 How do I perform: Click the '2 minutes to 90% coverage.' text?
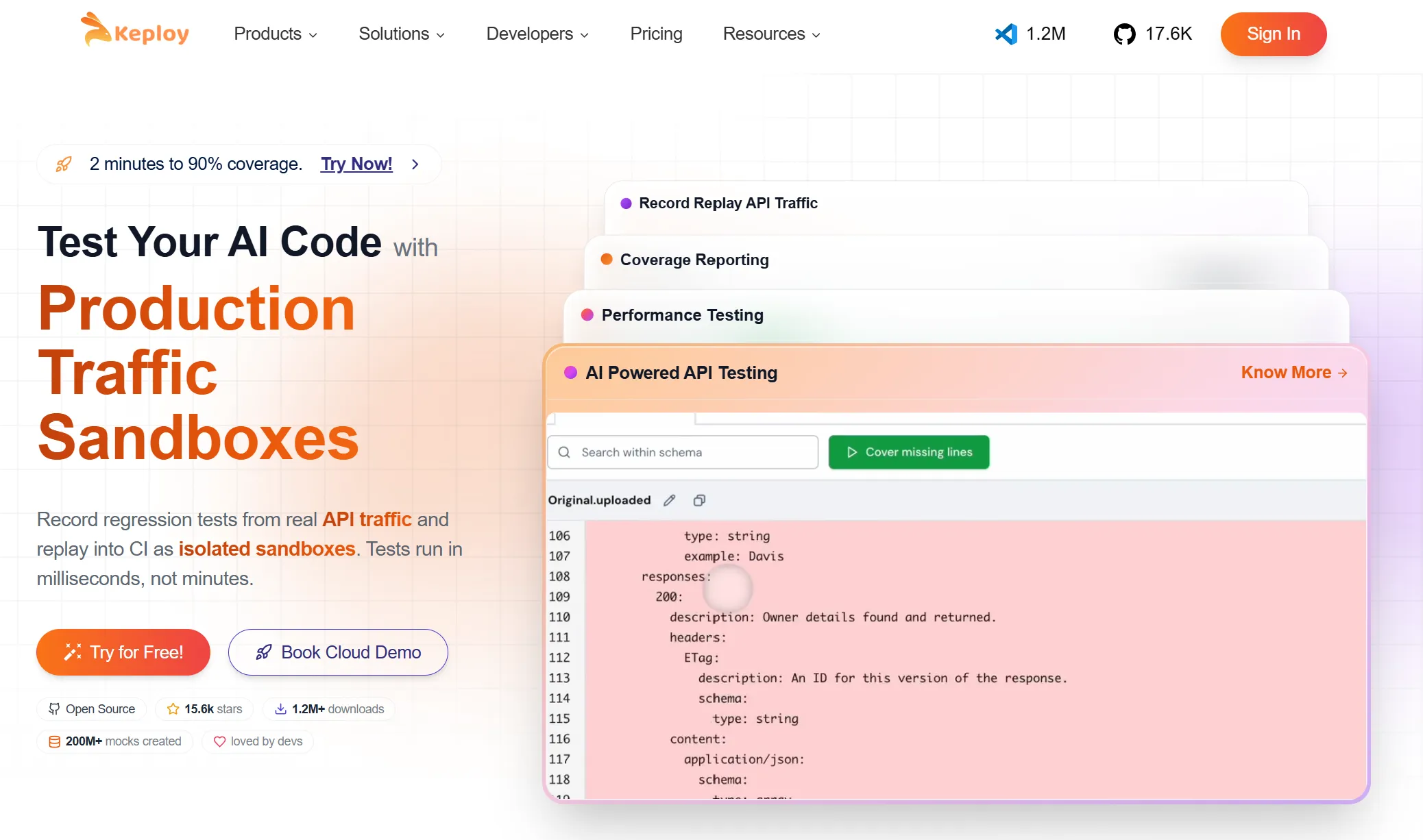point(196,164)
